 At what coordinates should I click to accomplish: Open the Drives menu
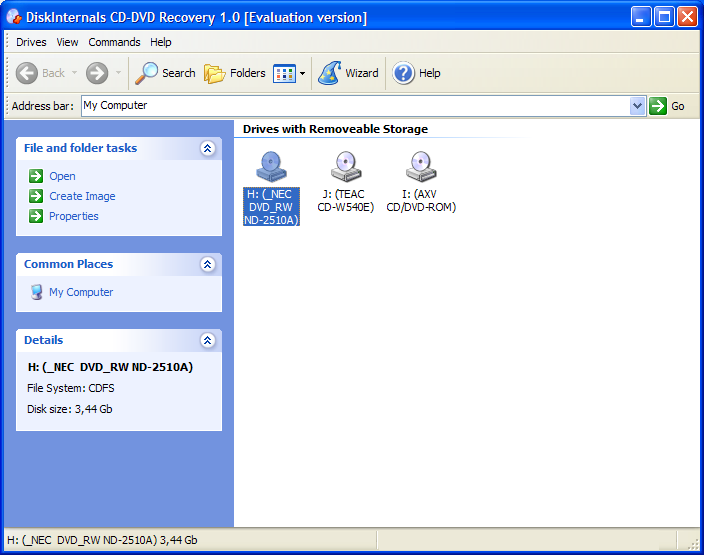click(x=31, y=42)
